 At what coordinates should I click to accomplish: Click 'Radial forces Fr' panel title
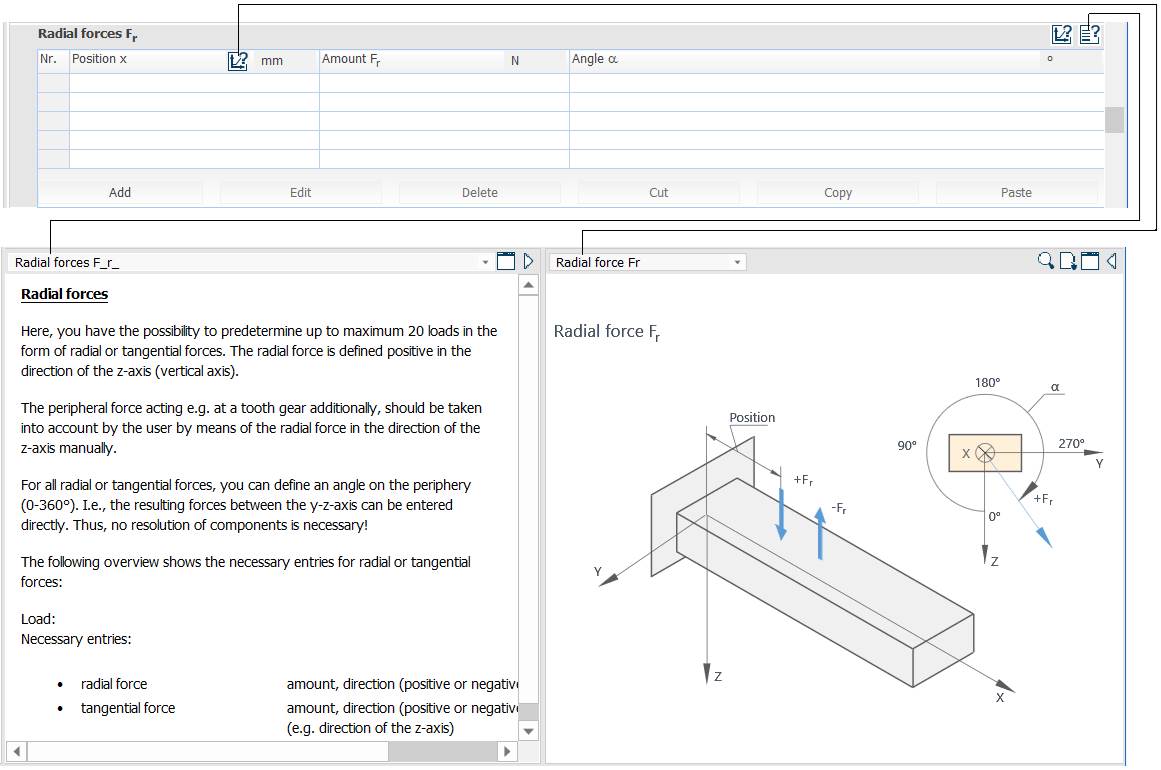pos(87,34)
